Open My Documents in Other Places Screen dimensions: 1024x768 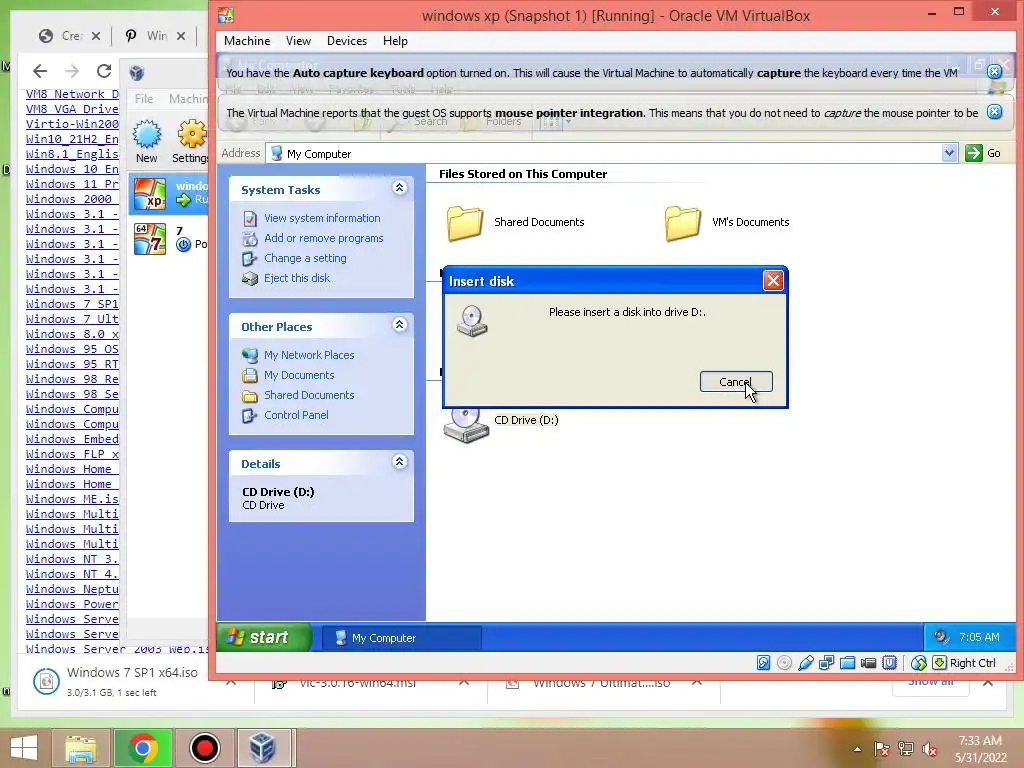[x=299, y=375]
